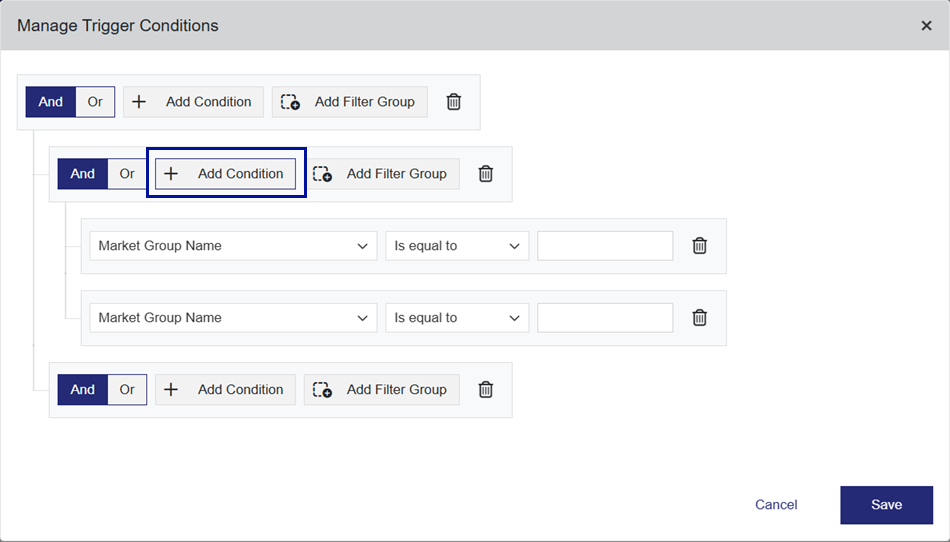Image resolution: width=950 pixels, height=542 pixels.
Task: Toggle the bottom group to Or
Action: [127, 390]
